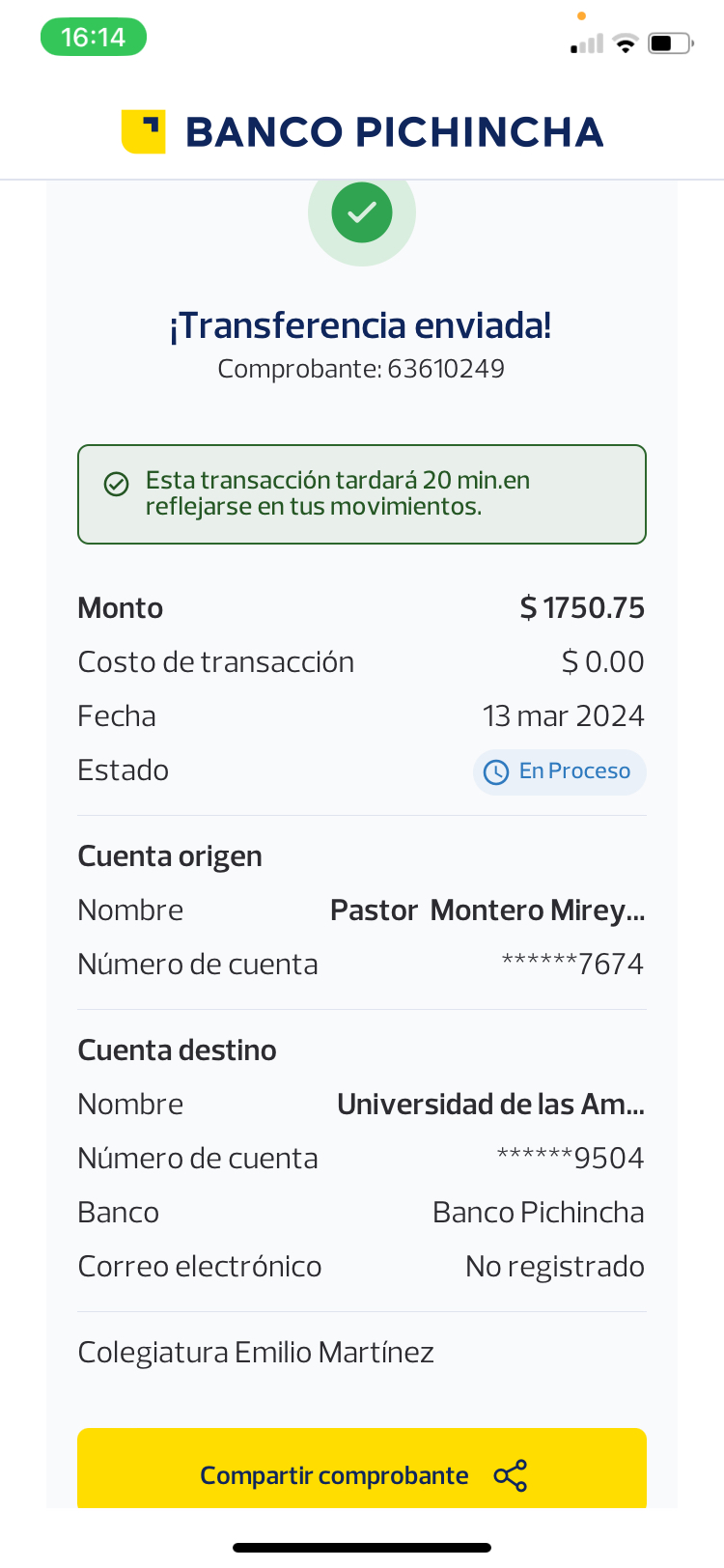
Task: Tap the Comprobante number 63610249
Action: (445, 369)
